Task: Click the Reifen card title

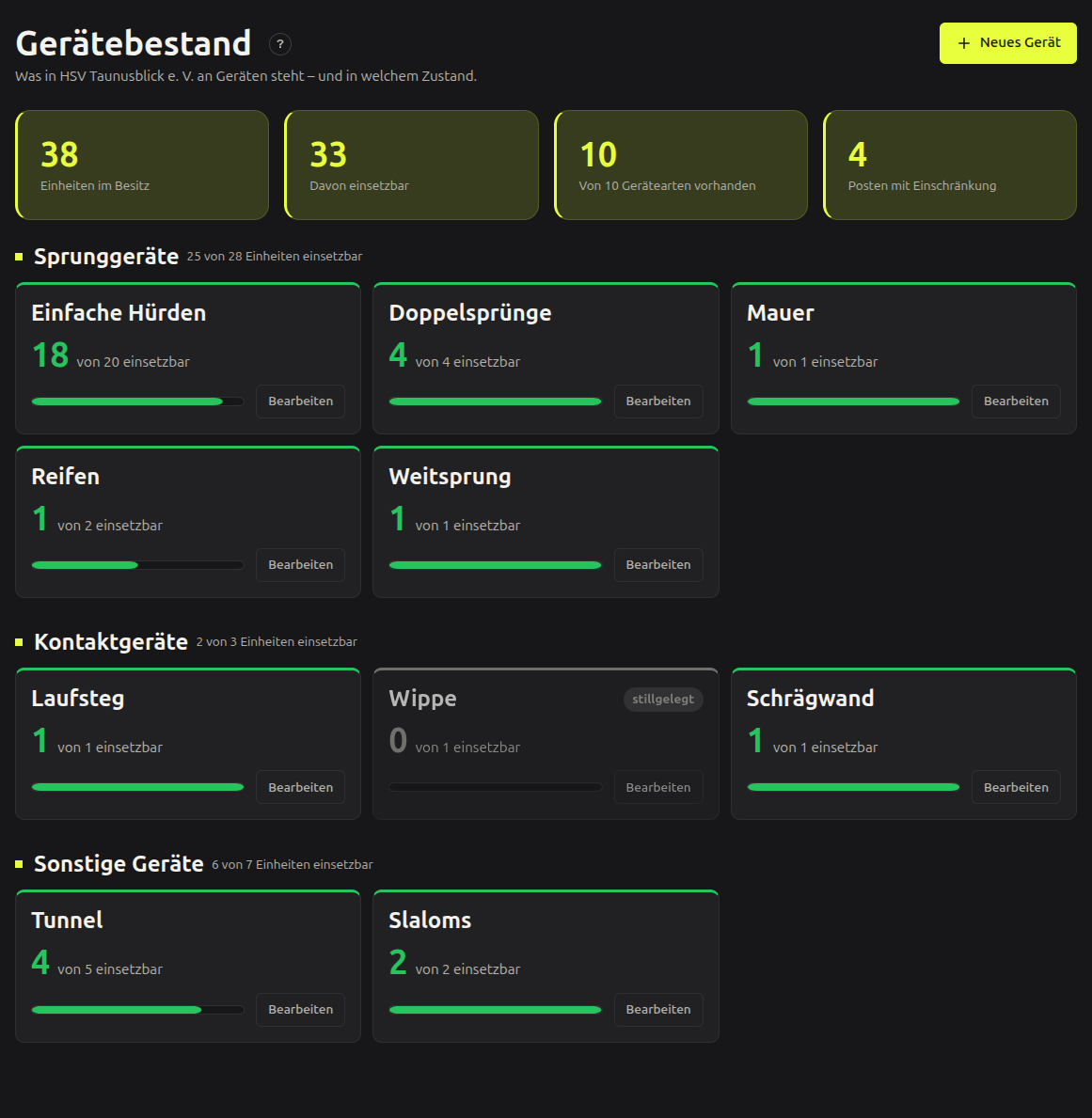Action: click(66, 477)
